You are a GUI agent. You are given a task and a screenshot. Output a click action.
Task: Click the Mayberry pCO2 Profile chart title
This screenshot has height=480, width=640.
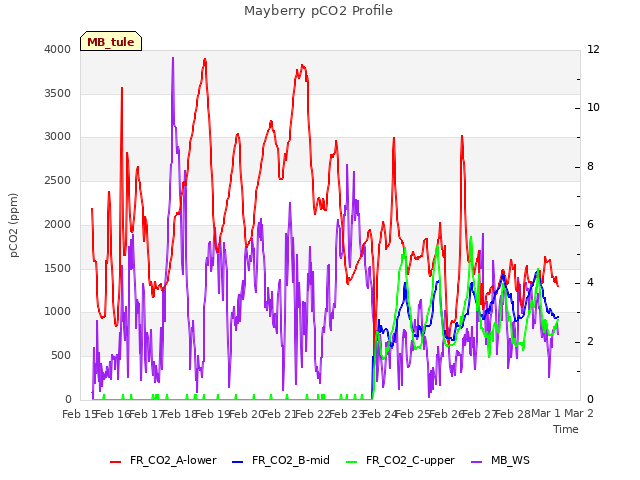[318, 11]
